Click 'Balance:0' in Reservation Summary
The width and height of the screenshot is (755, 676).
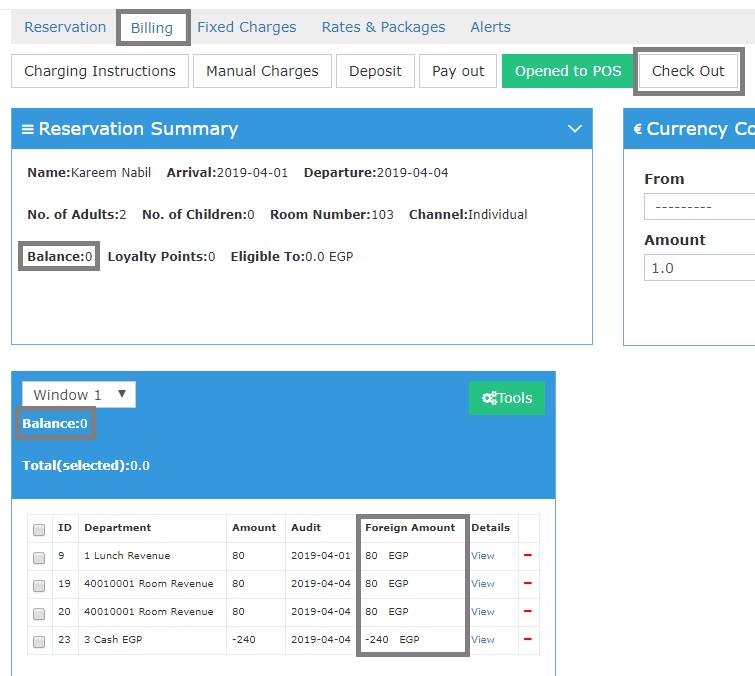[60, 256]
